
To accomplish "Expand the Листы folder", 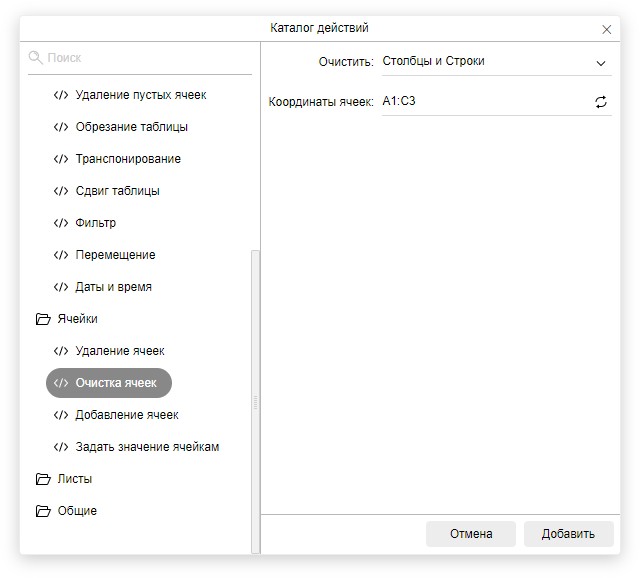I will pos(43,479).
